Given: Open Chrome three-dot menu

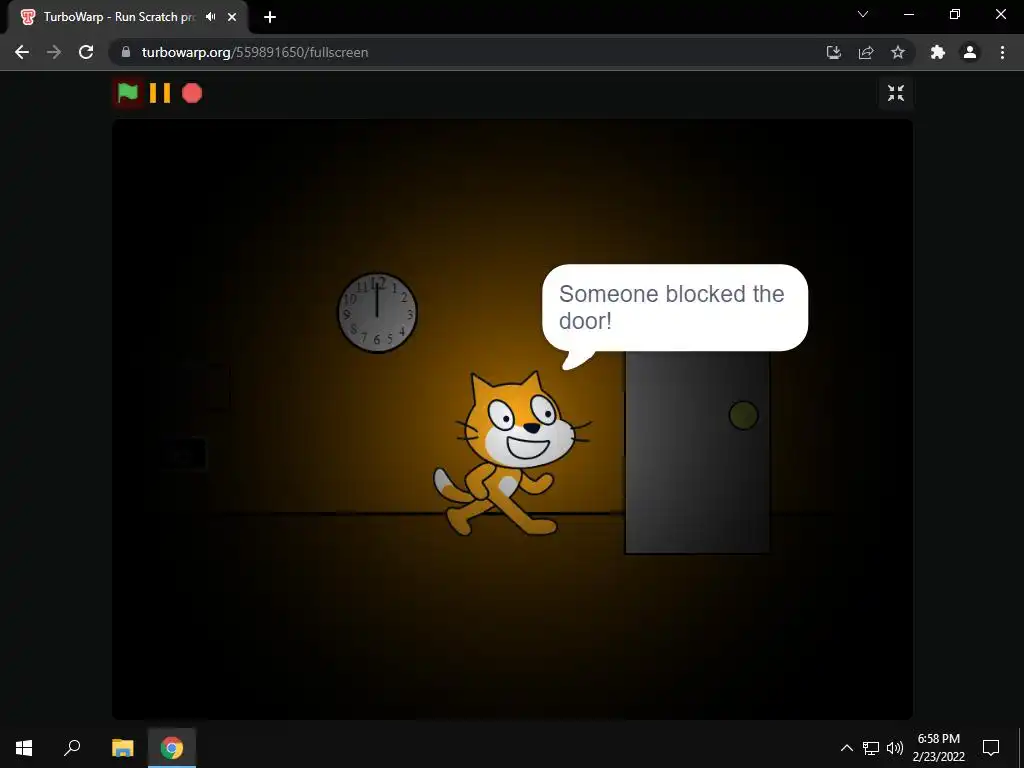Looking at the screenshot, I should 1002,52.
